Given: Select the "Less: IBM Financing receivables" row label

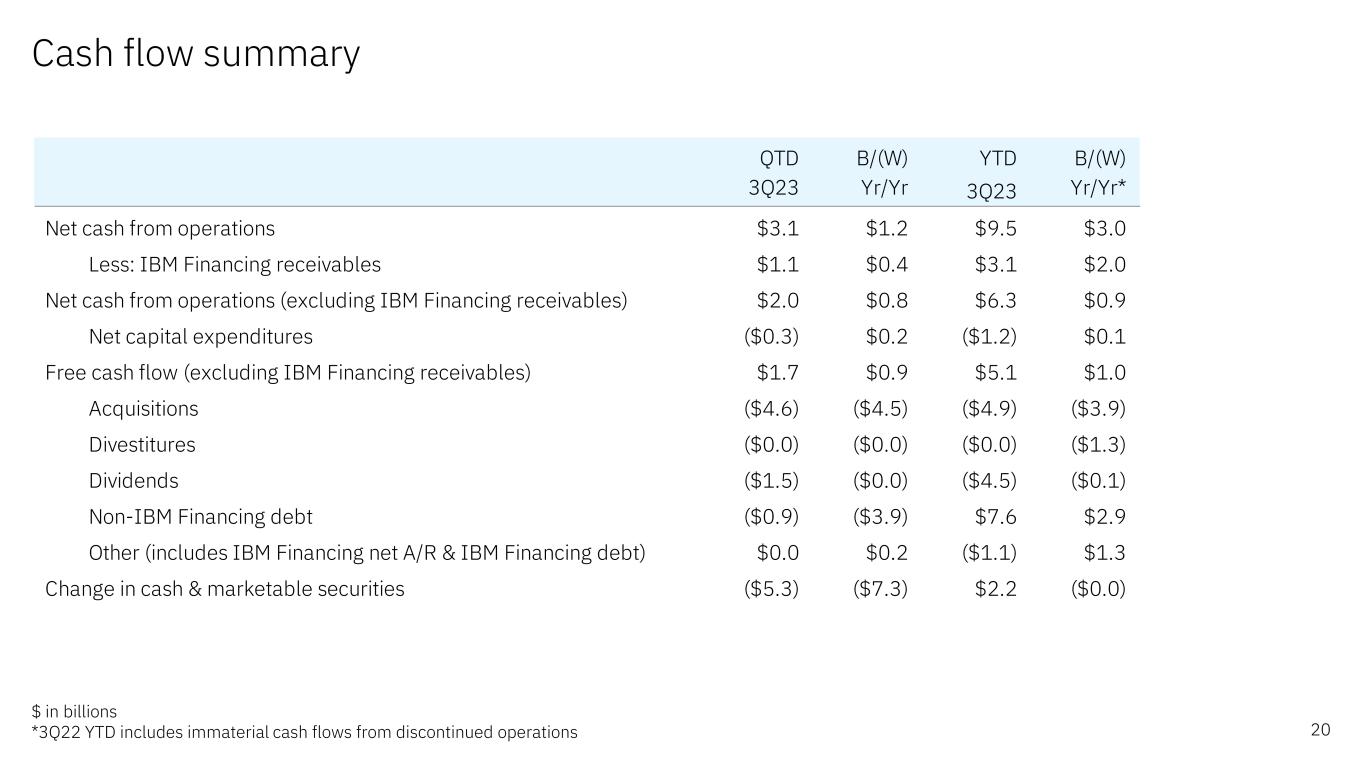Looking at the screenshot, I should (x=234, y=265).
